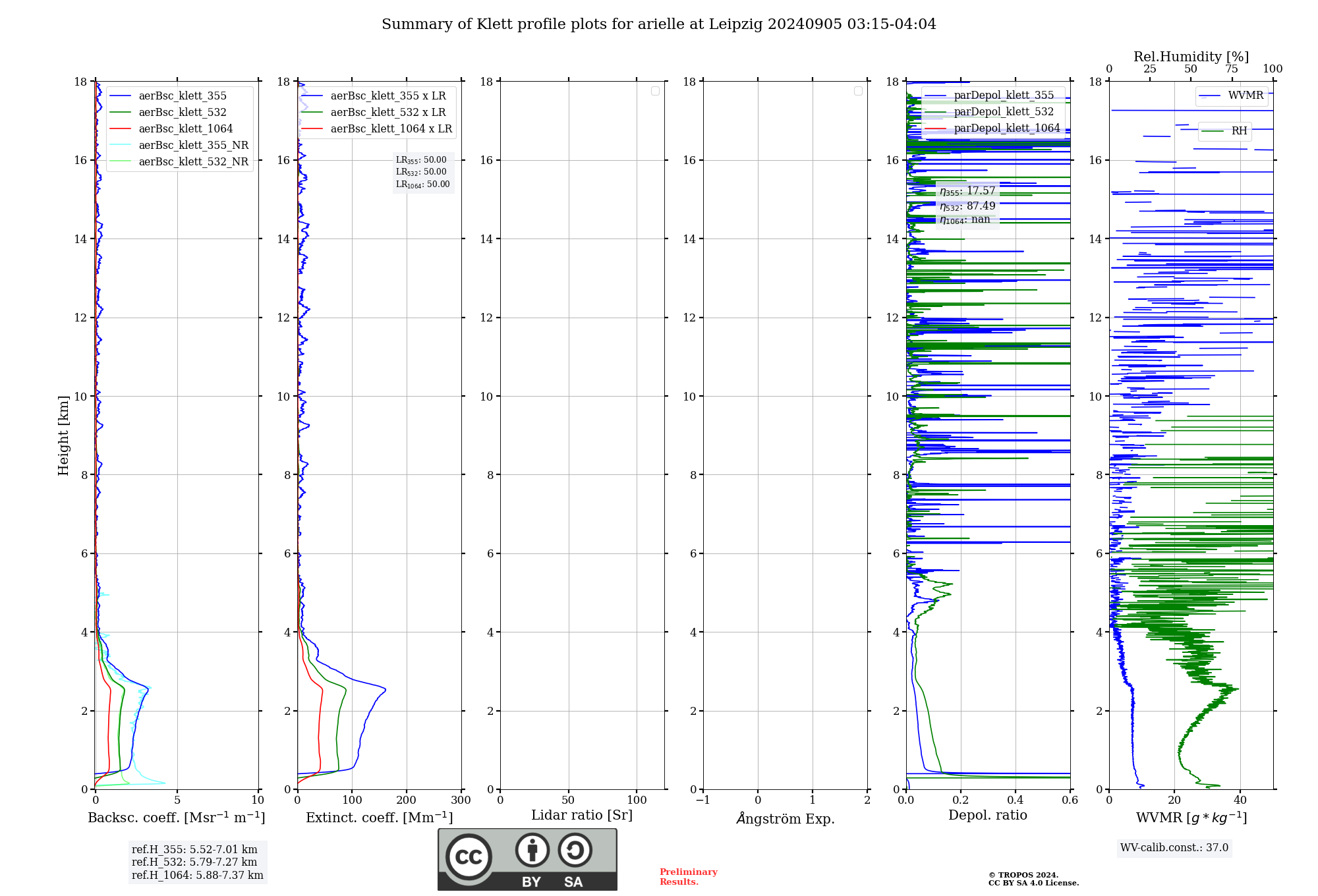Click the attribution person icon in license badge
Viewport: 1318px width, 896px height.
coord(532,850)
